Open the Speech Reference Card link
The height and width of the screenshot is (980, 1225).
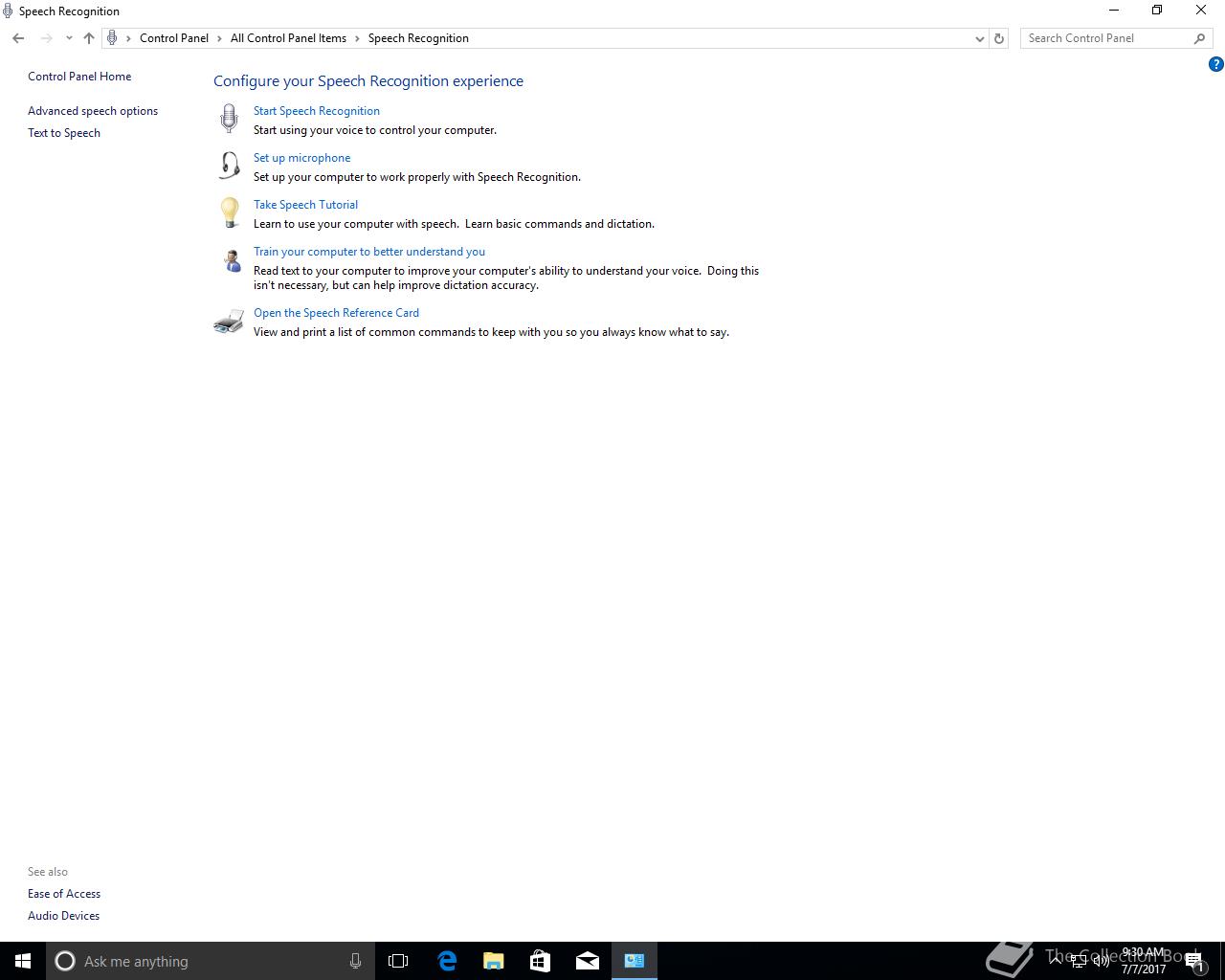[336, 313]
